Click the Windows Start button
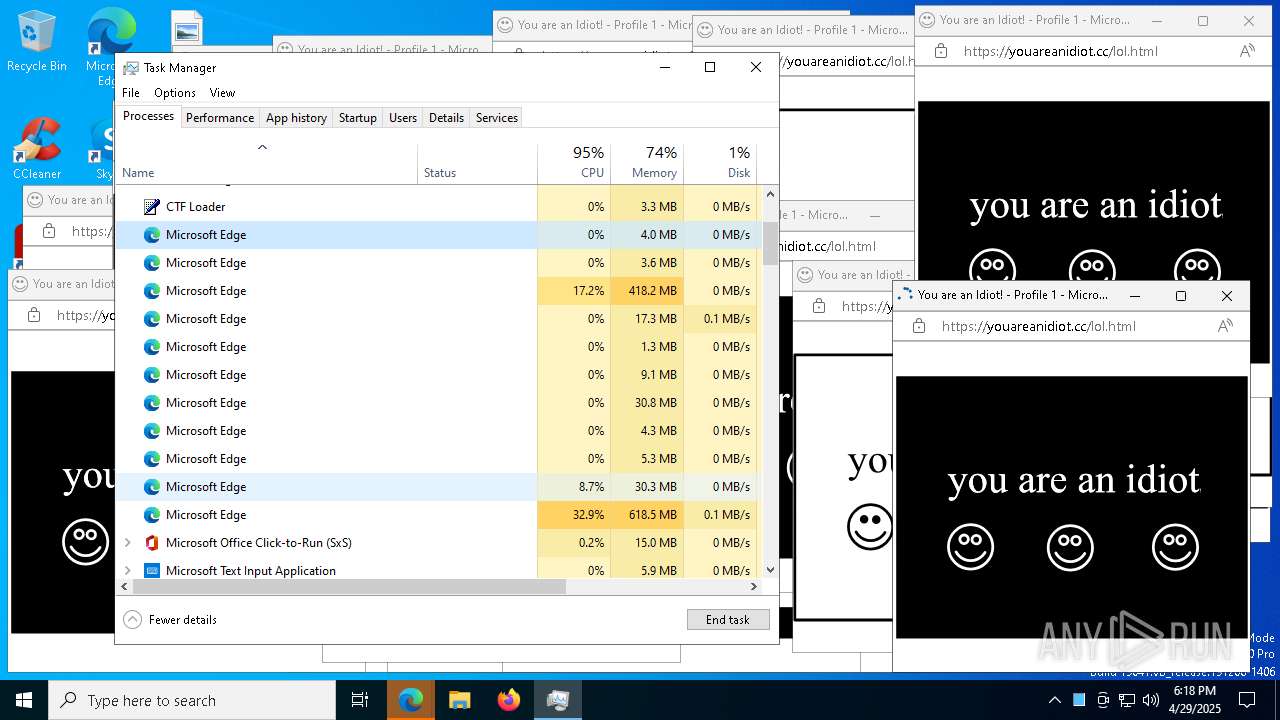Image resolution: width=1280 pixels, height=720 pixels. pos(24,700)
